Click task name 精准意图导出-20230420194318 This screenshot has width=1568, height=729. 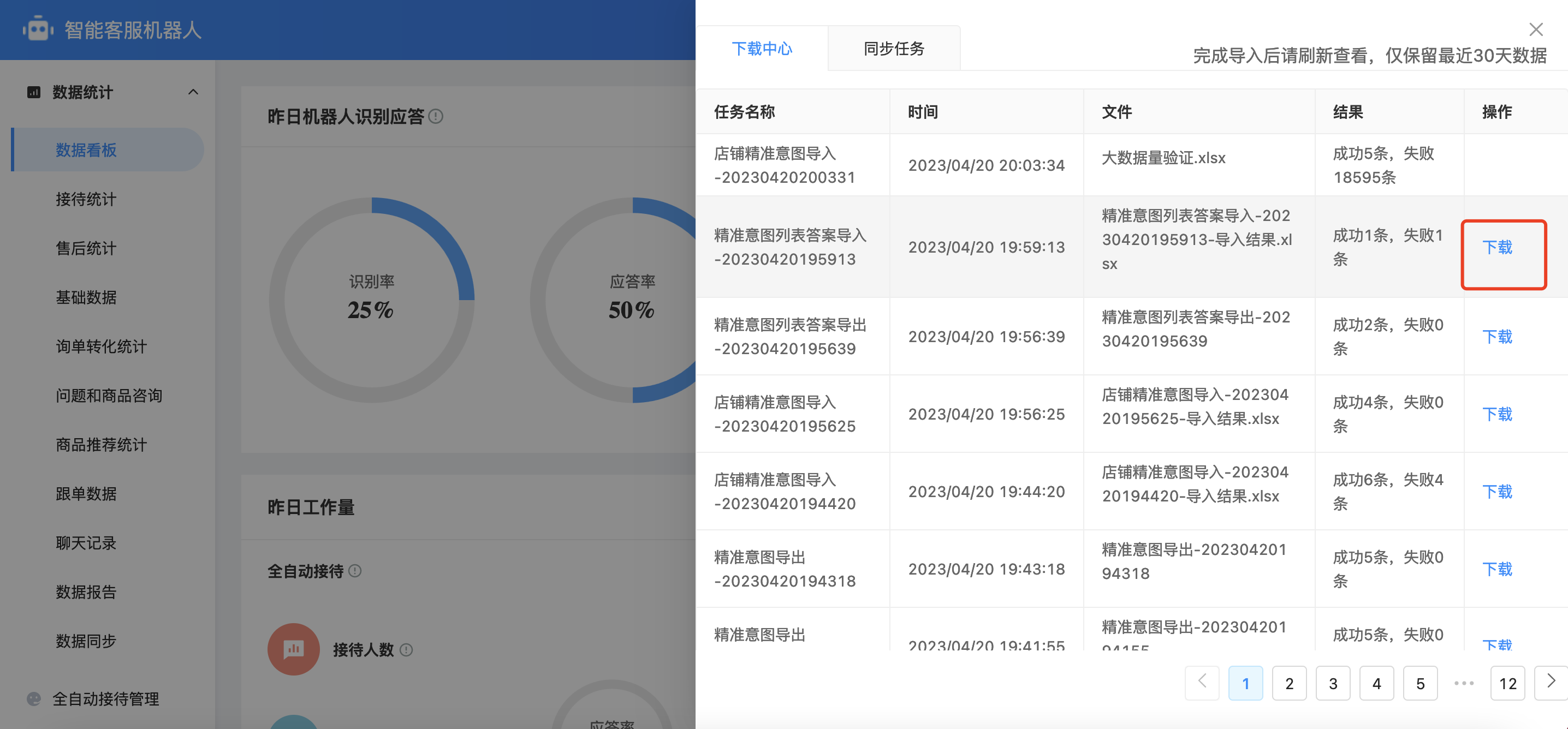pos(785,569)
